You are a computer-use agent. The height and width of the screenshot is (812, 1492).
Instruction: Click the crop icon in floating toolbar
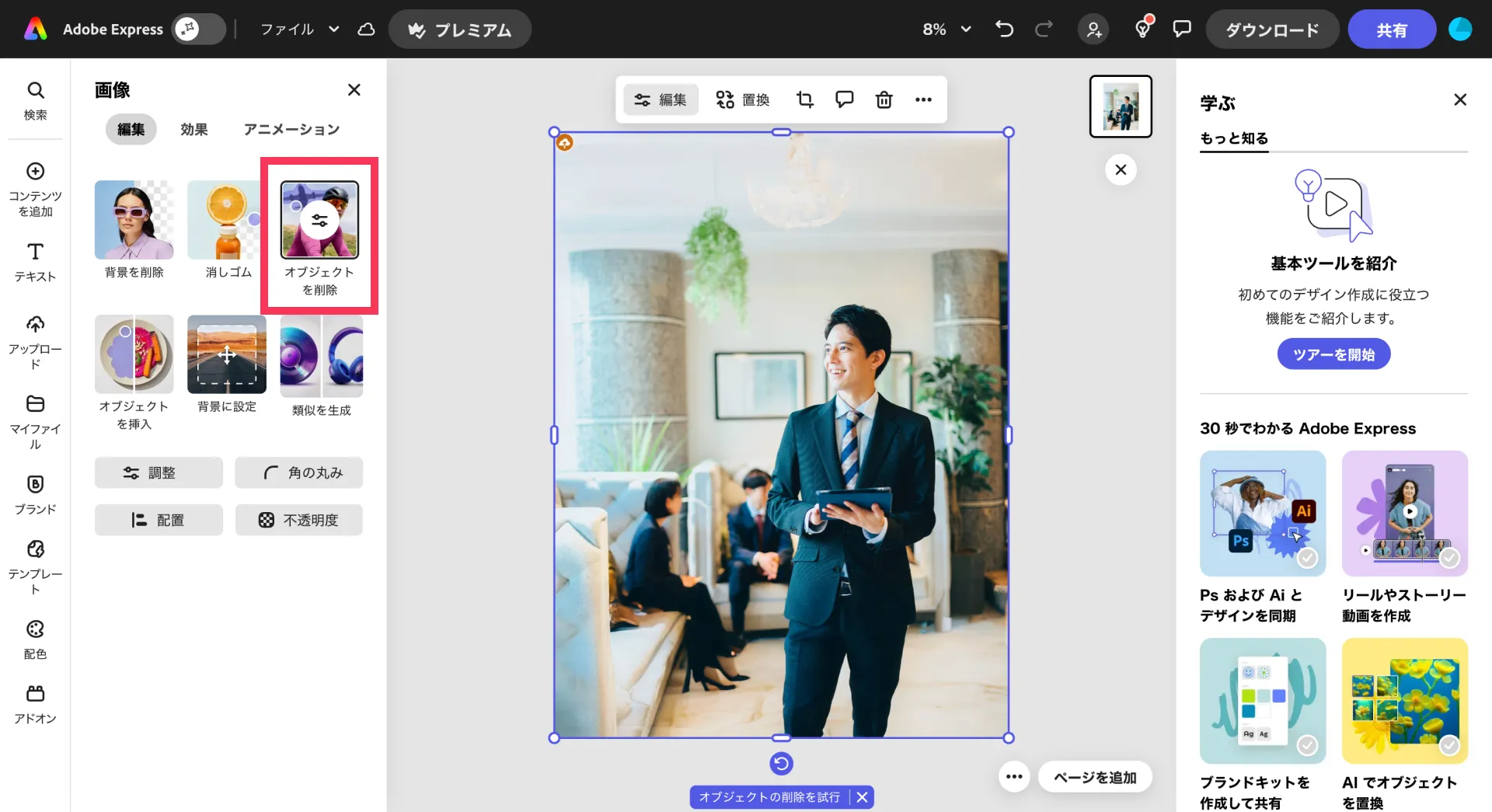[x=804, y=99]
